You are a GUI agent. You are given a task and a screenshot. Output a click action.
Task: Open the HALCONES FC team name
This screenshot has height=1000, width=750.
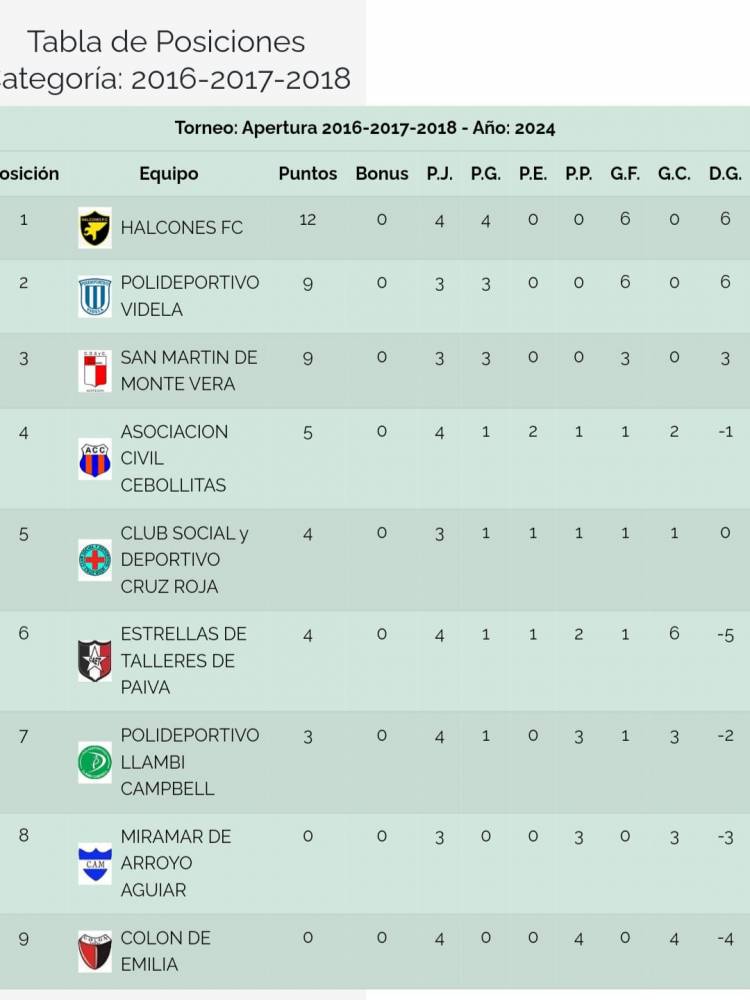(181, 228)
